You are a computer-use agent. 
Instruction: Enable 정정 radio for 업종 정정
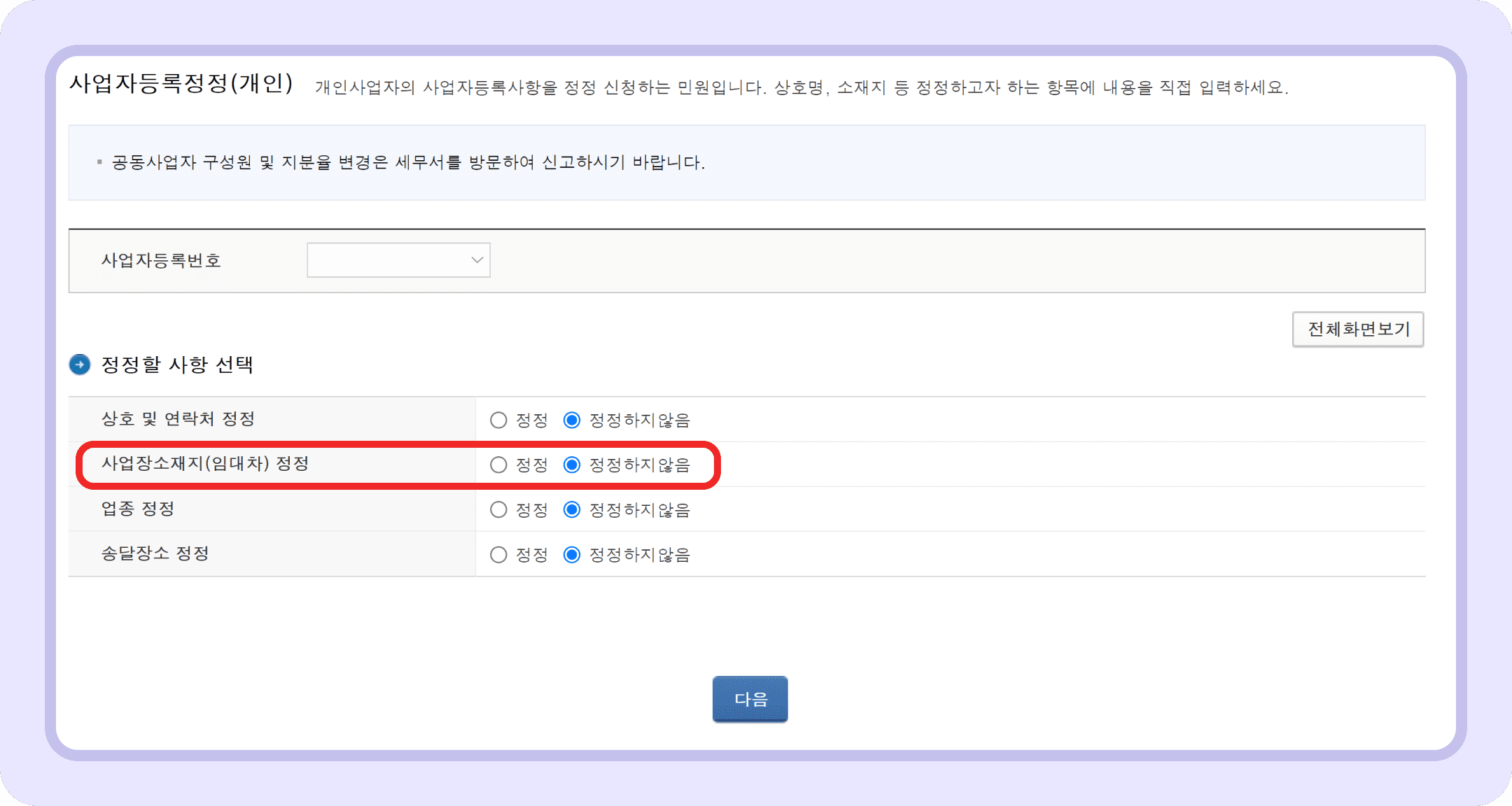tap(498, 510)
